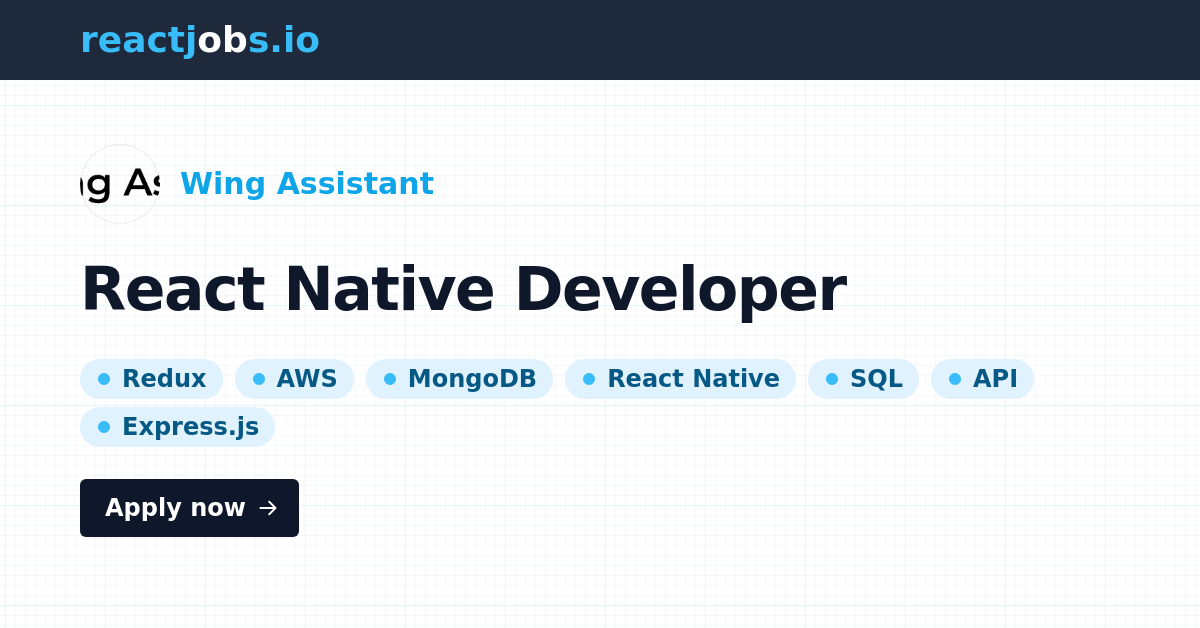Open the Wing Assistant company page
This screenshot has width=1200, height=628.
[307, 183]
